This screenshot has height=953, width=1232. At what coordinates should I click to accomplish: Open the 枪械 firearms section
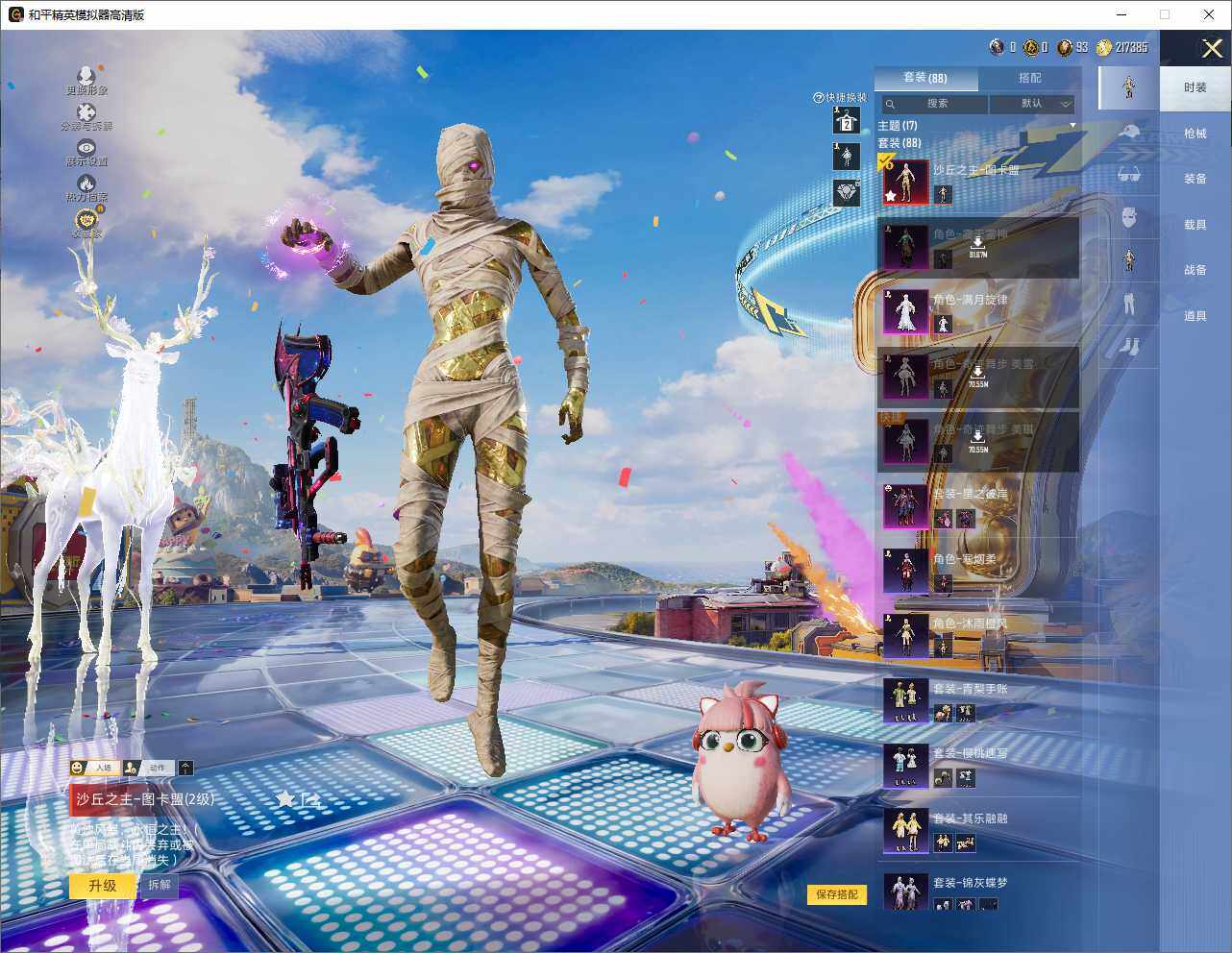pyautogui.click(x=1195, y=134)
